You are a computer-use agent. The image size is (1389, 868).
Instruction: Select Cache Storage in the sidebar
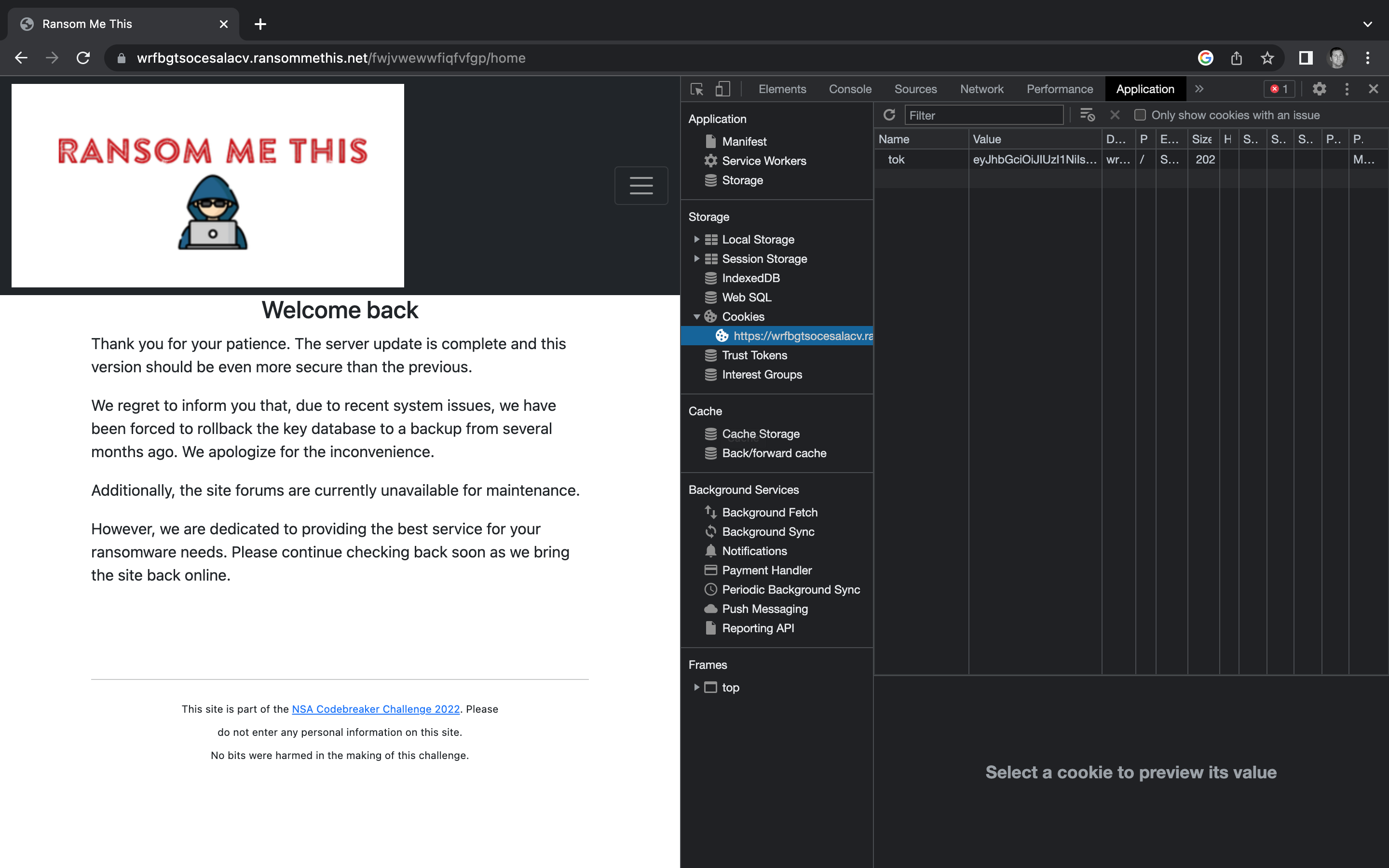761,434
